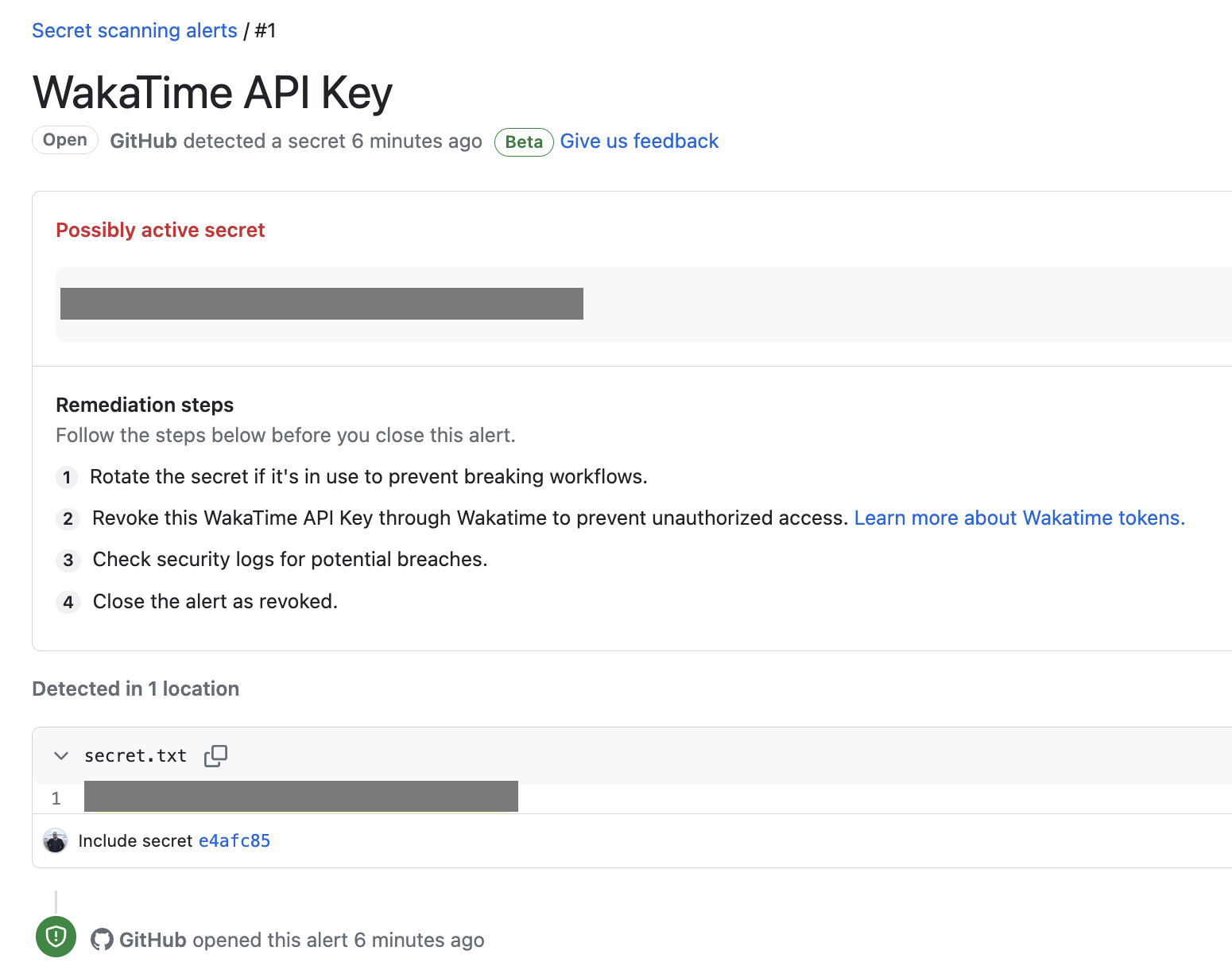The width and height of the screenshot is (1232, 970).
Task: Open Learn more about Wakatime tokens link
Action: (1019, 518)
